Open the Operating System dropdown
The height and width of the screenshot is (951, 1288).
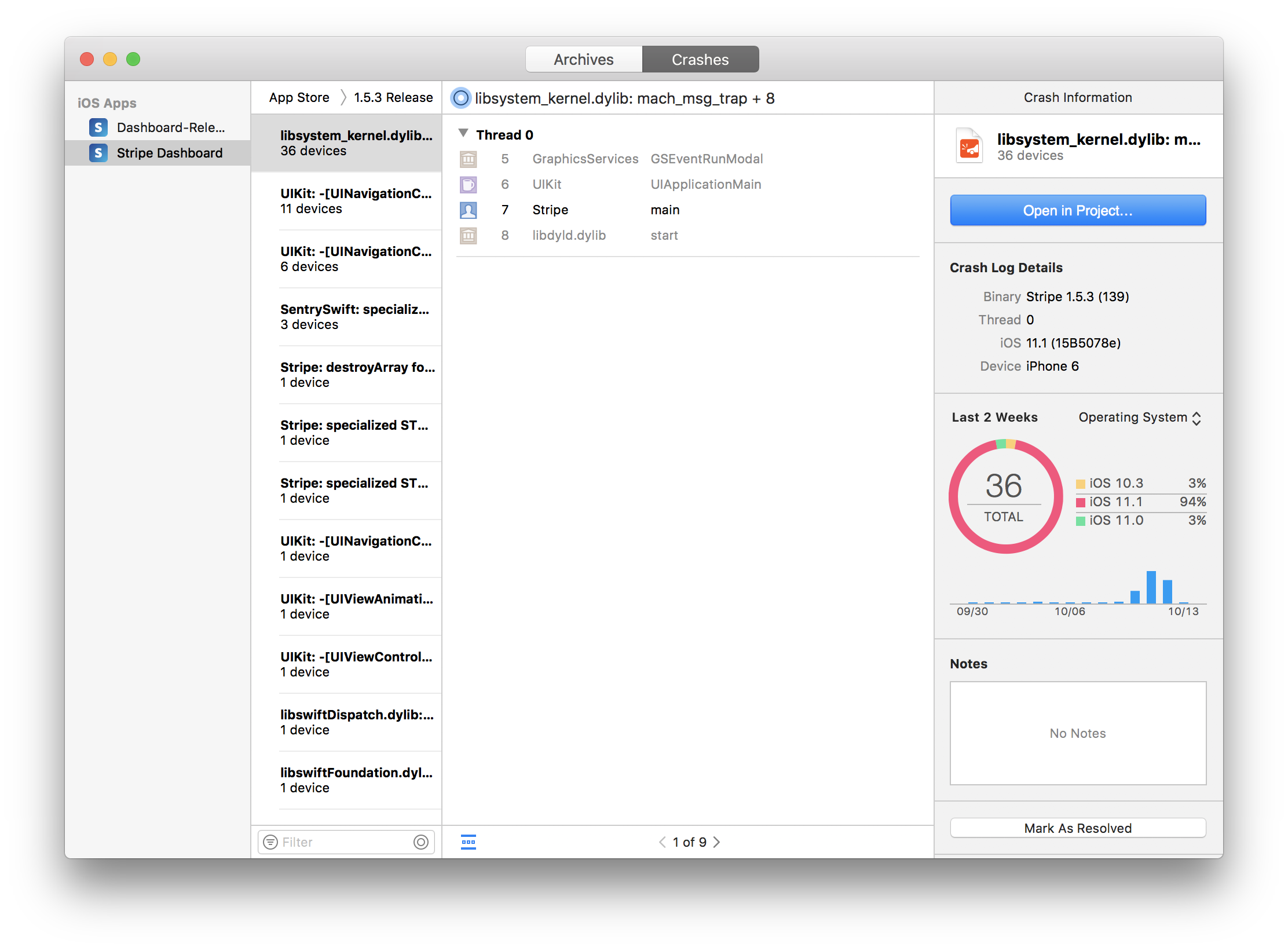click(x=1143, y=418)
